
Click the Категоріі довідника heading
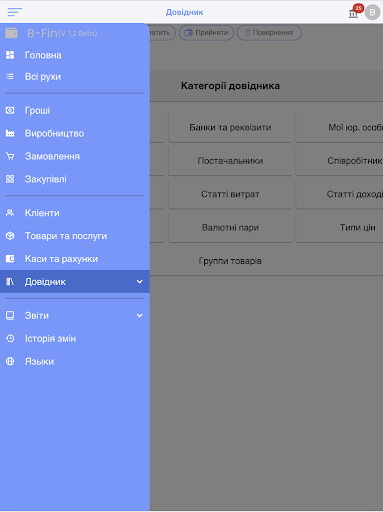(x=230, y=86)
